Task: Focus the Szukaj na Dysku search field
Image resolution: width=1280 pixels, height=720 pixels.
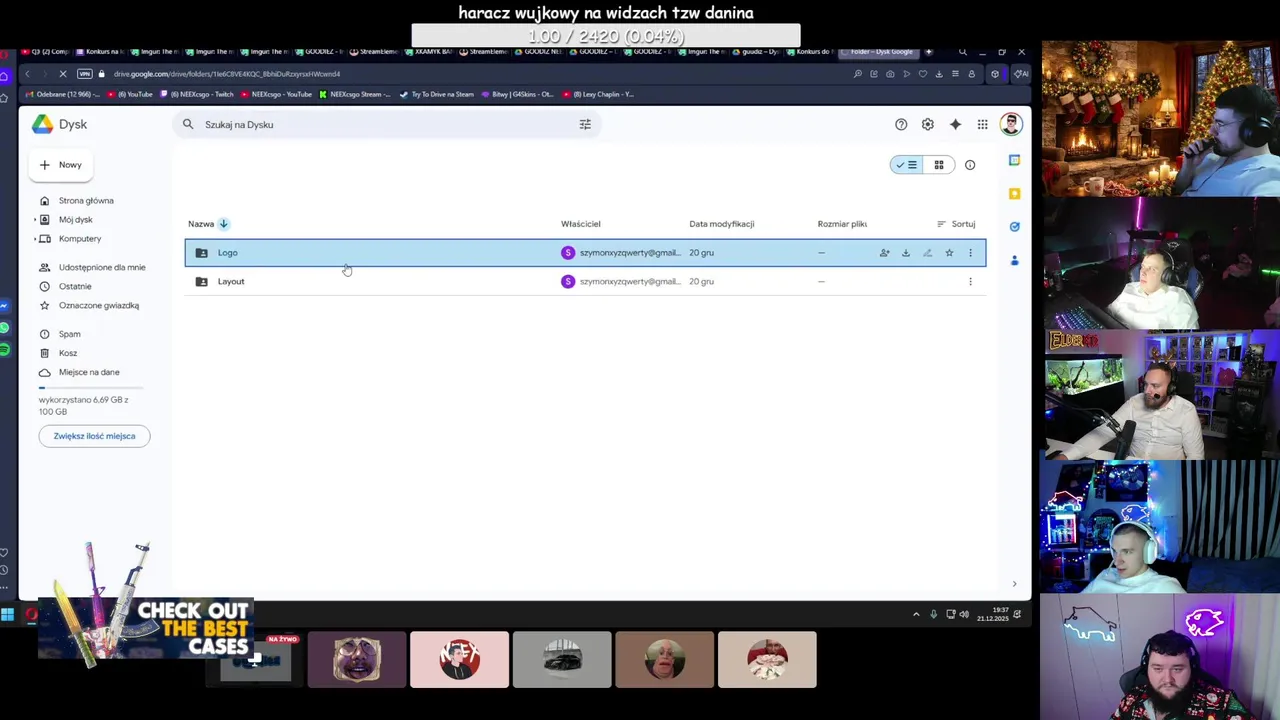Action: click(x=385, y=124)
